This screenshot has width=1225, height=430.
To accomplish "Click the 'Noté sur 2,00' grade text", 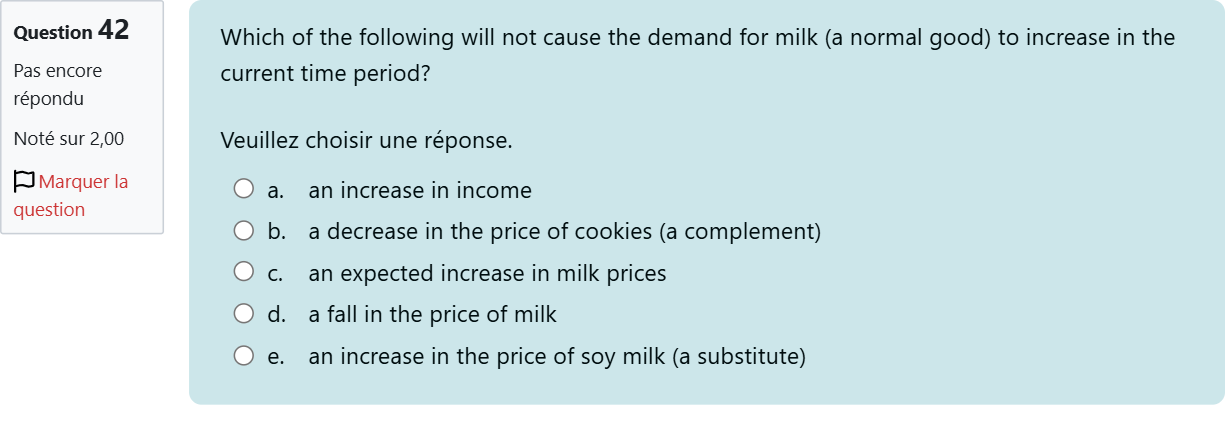I will pos(69,139).
